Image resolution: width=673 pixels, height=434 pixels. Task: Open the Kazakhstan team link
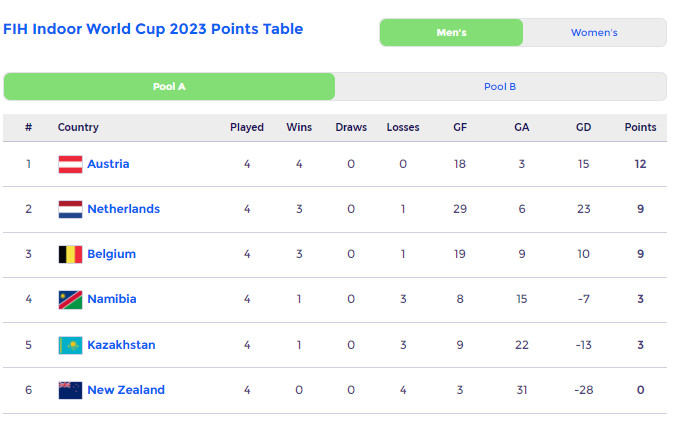121,345
